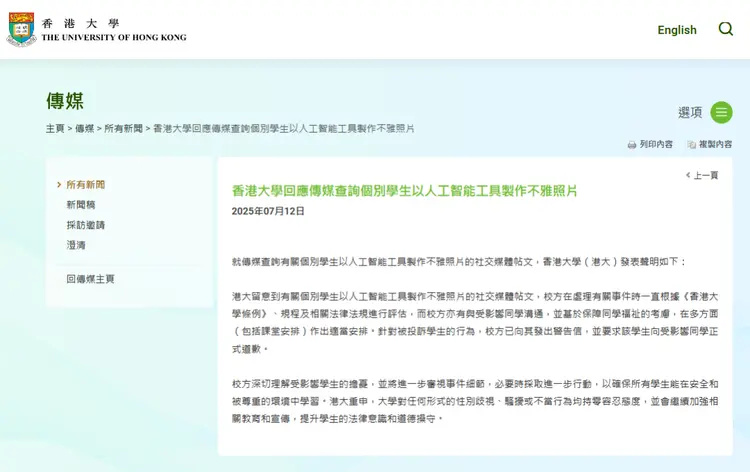Open 傳媒 in the breadcrumb
The height and width of the screenshot is (472, 750).
pos(85,129)
